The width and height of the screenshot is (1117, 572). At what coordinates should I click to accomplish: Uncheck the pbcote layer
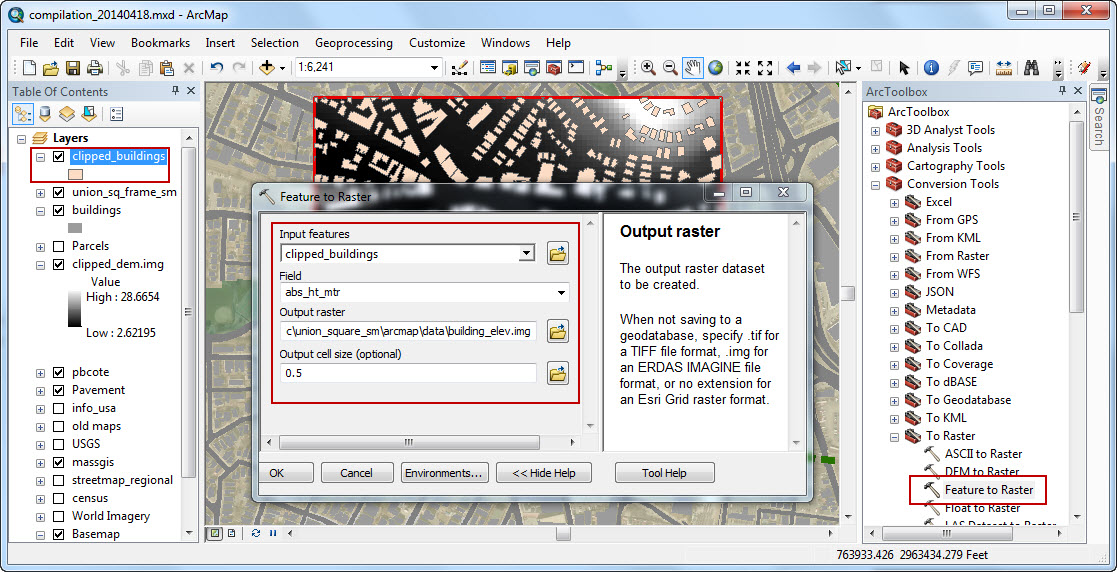[58, 373]
